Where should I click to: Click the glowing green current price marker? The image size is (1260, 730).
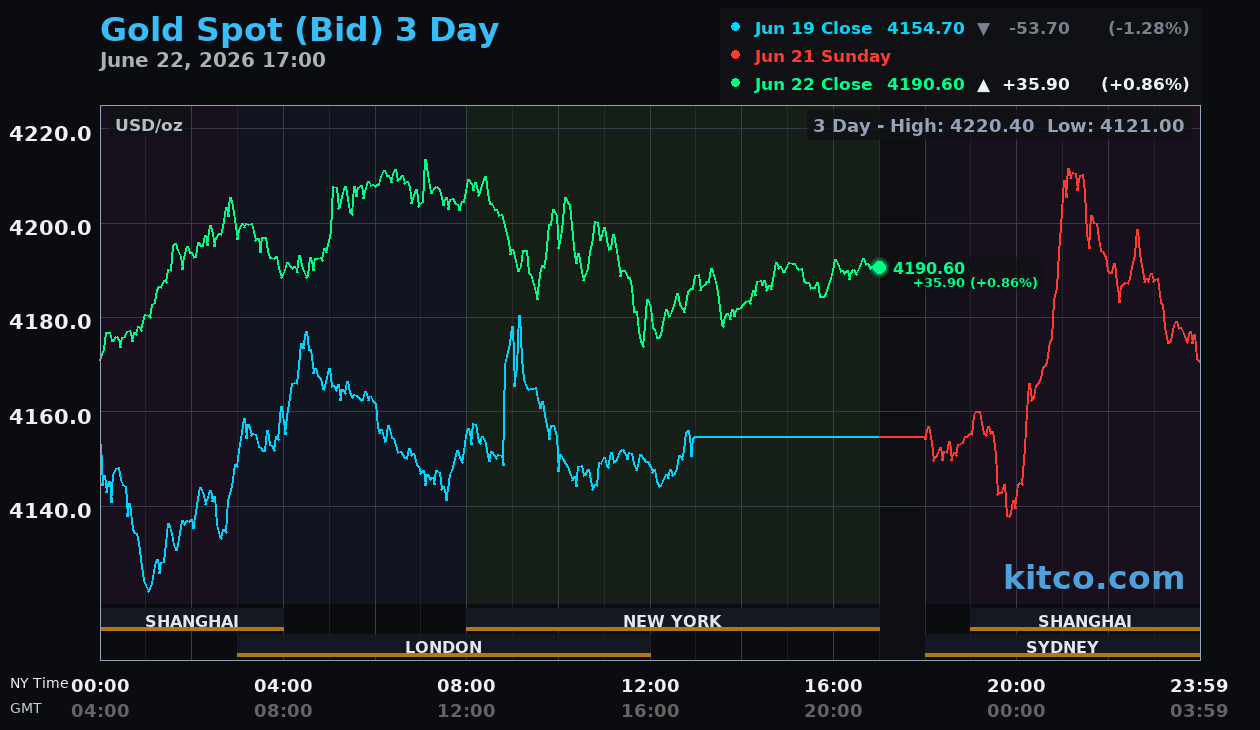(x=879, y=267)
